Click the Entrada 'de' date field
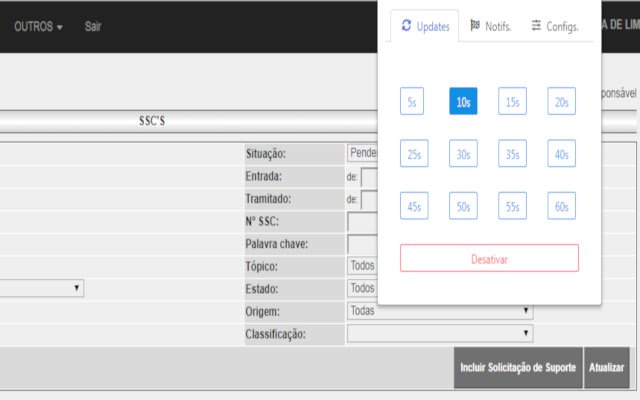Image resolution: width=640 pixels, height=400 pixels. pos(370,177)
